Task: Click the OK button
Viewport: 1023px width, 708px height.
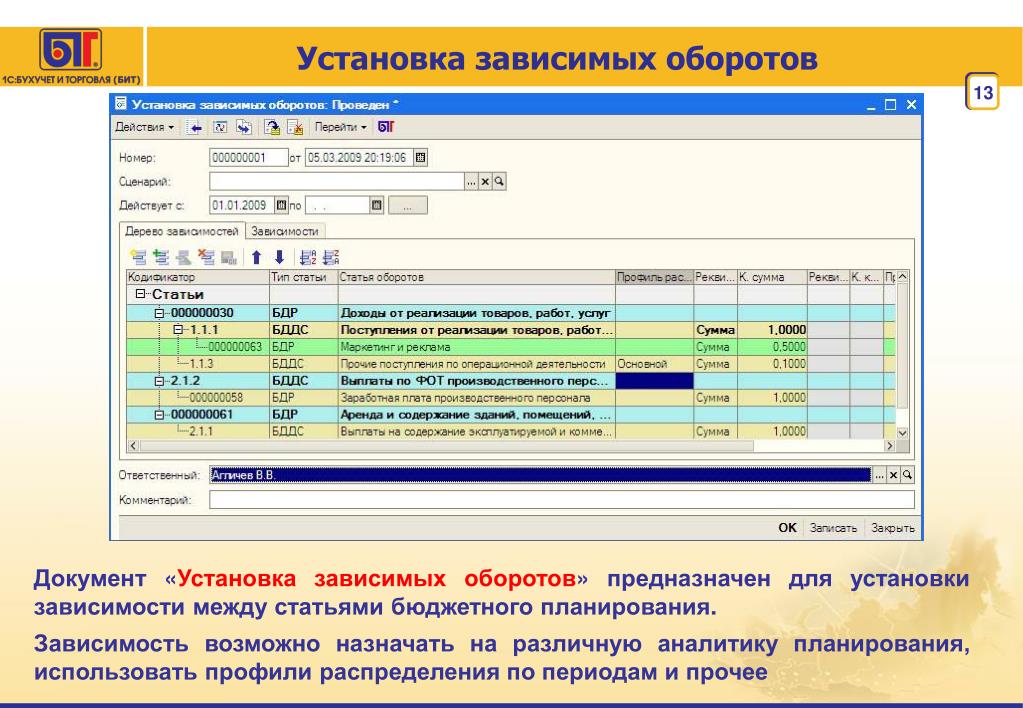Action: [787, 528]
